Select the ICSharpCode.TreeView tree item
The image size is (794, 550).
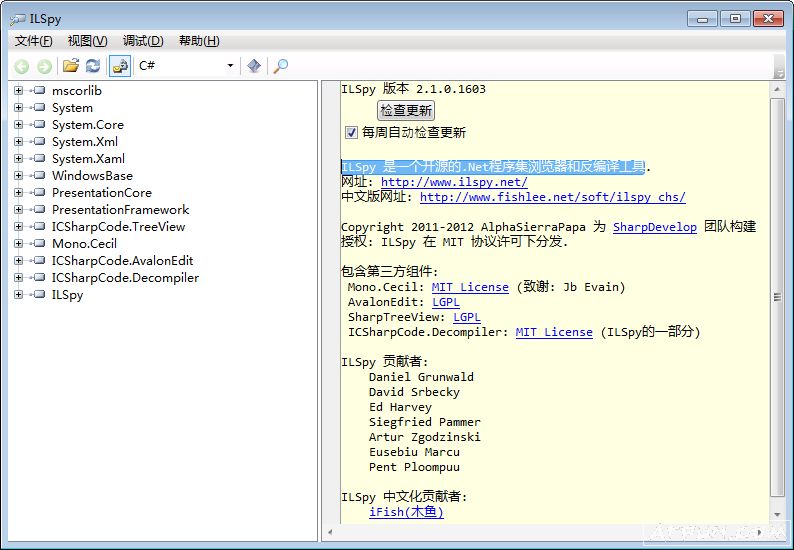pos(118,227)
